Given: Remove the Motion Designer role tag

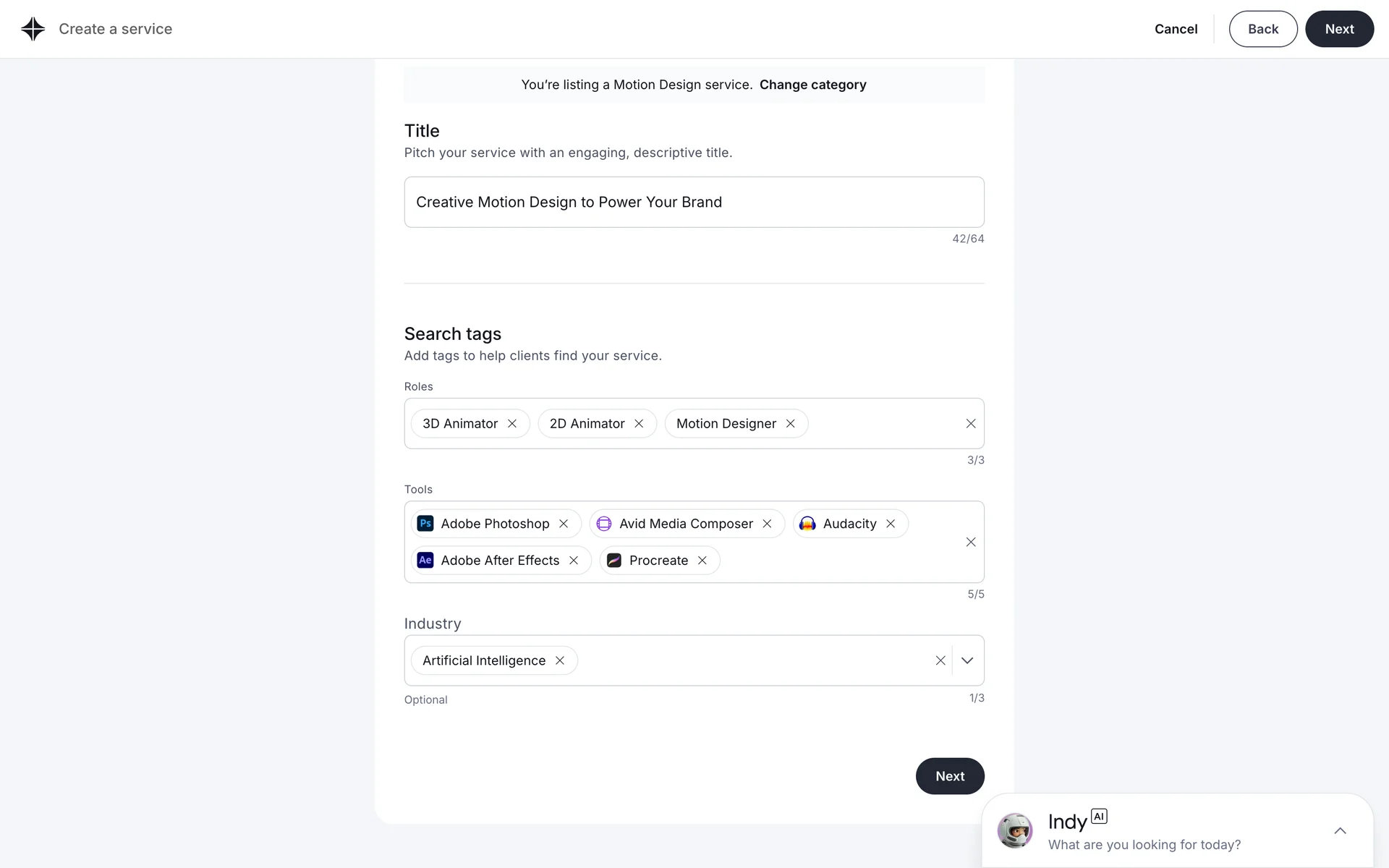Looking at the screenshot, I should [791, 424].
